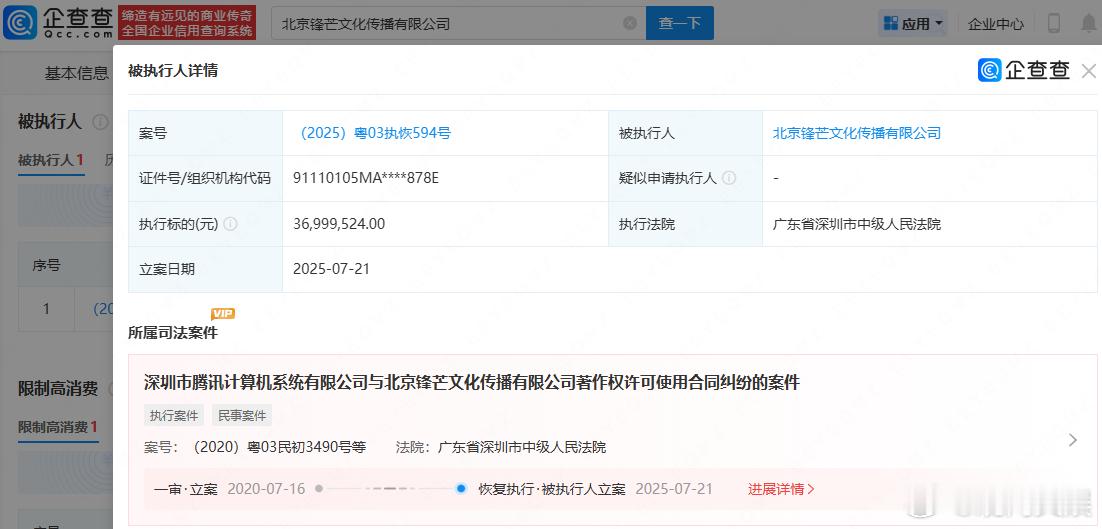Click the 执行案件 tag
The height and width of the screenshot is (529, 1102).
pos(174,415)
